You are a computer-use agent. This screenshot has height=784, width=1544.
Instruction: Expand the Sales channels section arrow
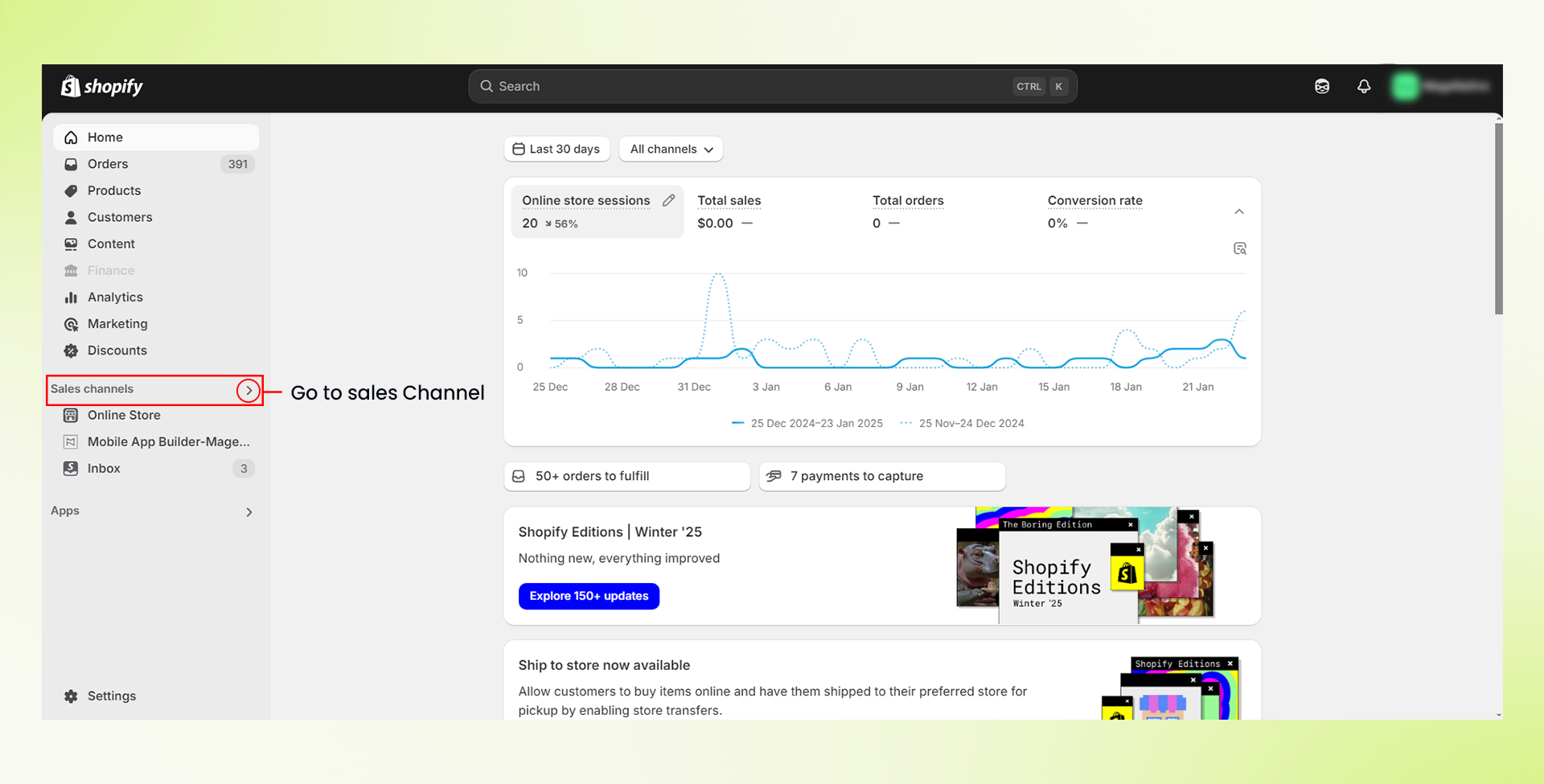coord(248,390)
